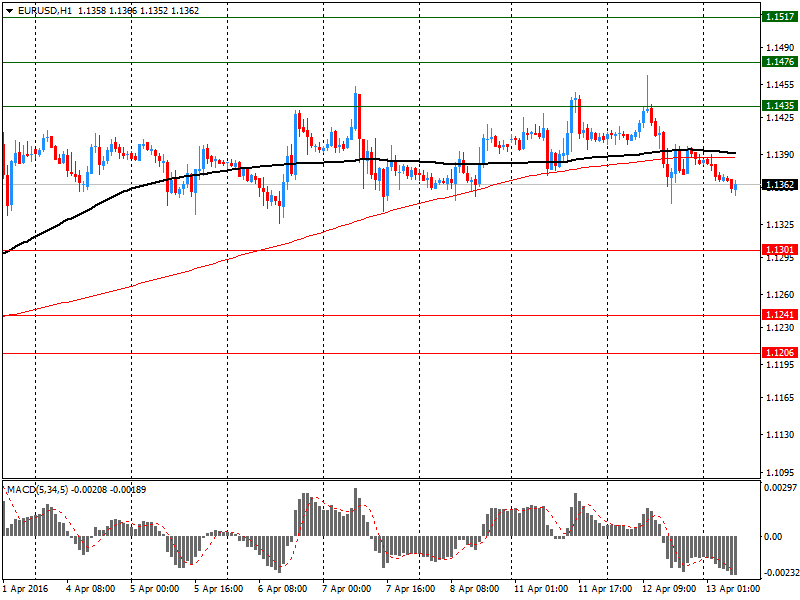The image size is (800, 600).
Task: Select the 6 Apr 08:00 time axis label
Action: [283, 589]
